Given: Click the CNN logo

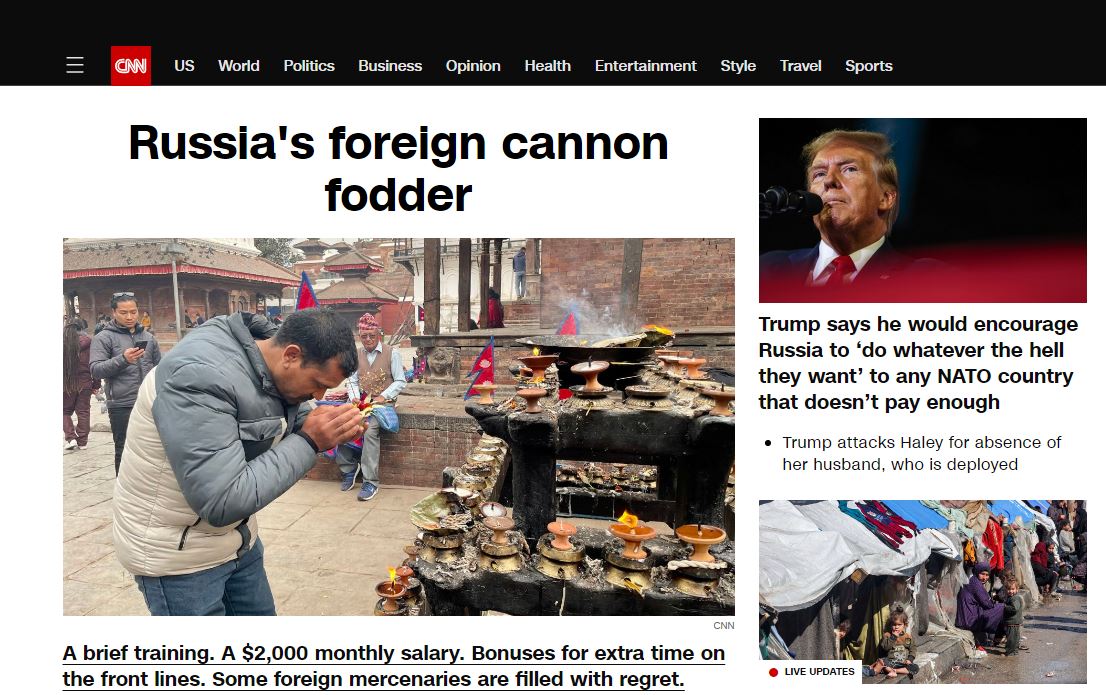Looking at the screenshot, I should 130,66.
